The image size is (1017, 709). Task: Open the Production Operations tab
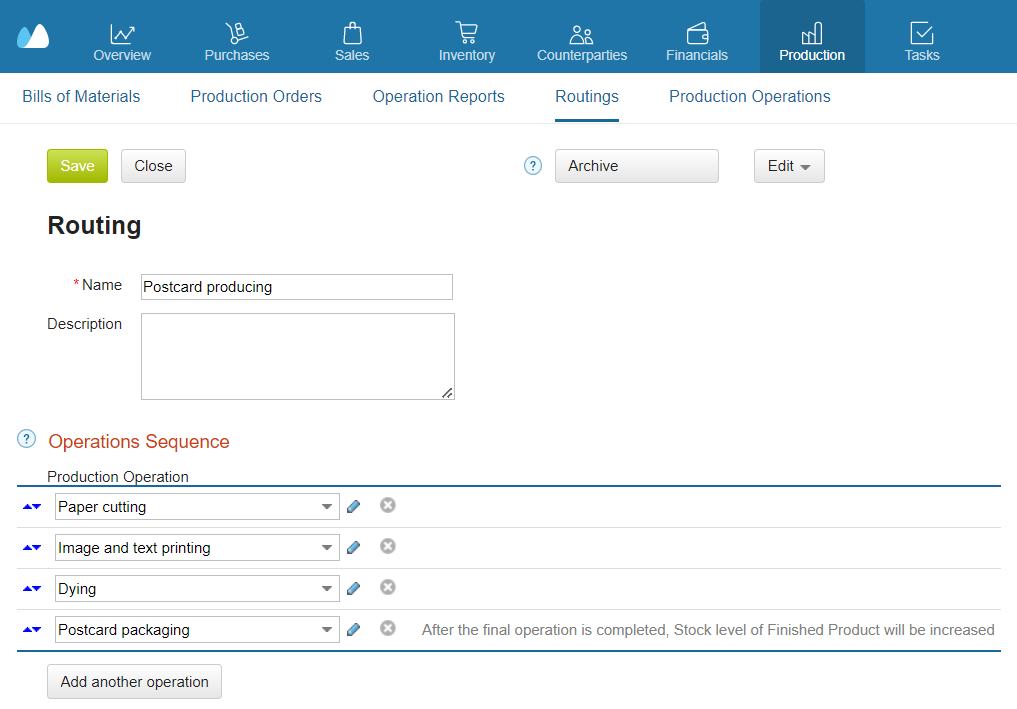coord(749,96)
